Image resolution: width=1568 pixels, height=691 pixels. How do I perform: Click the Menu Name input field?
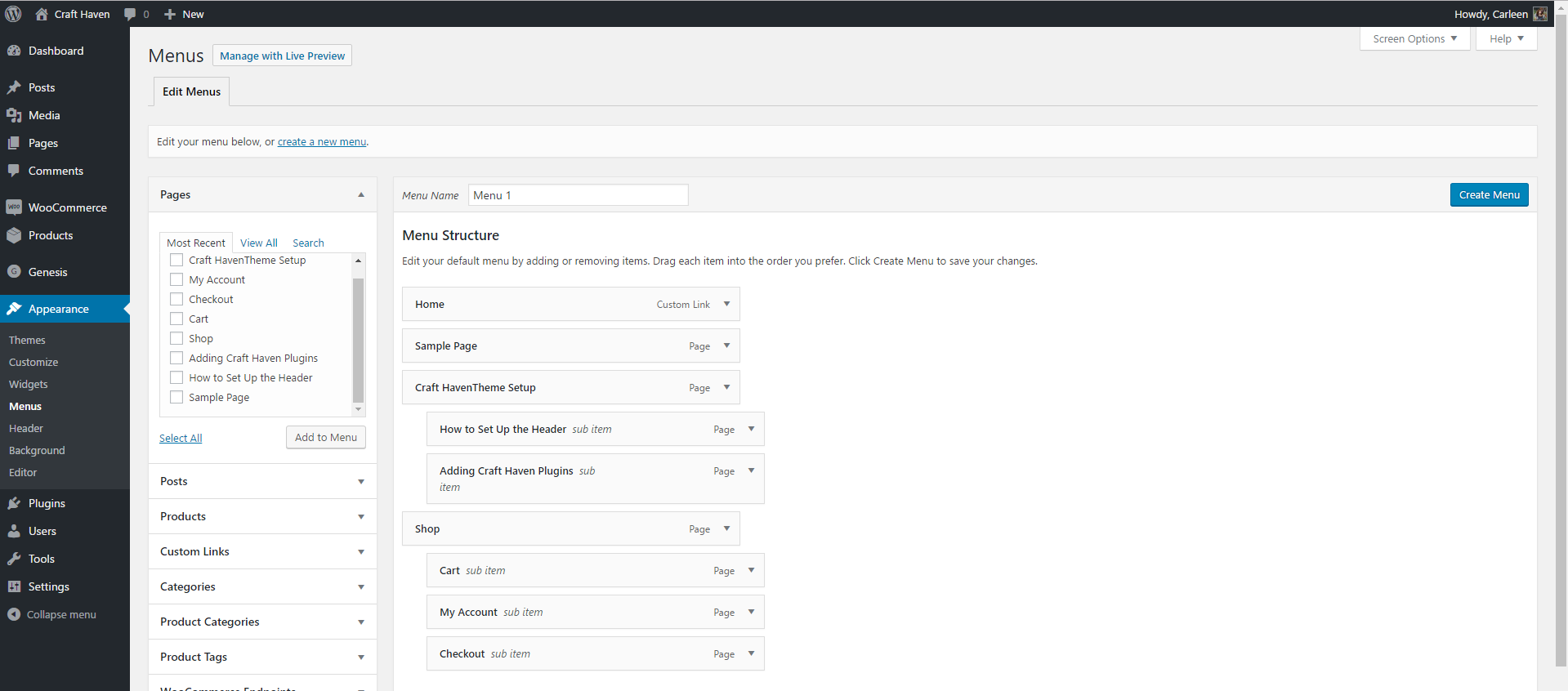[579, 194]
